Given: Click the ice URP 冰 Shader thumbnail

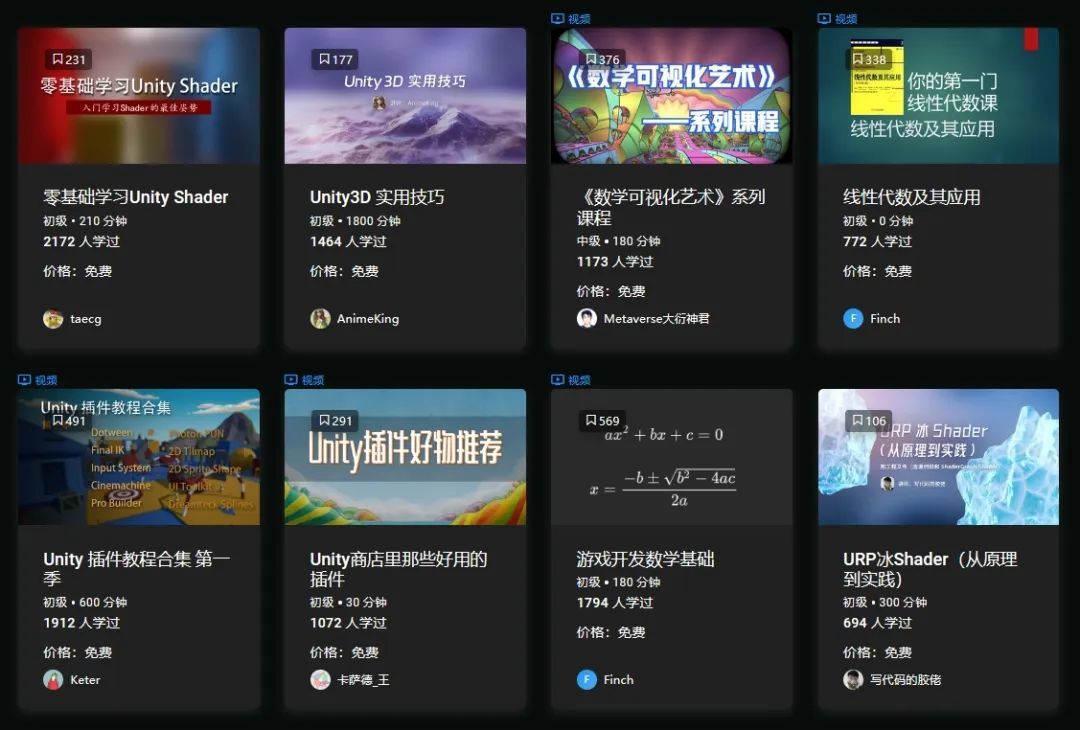Looking at the screenshot, I should coord(938,457).
